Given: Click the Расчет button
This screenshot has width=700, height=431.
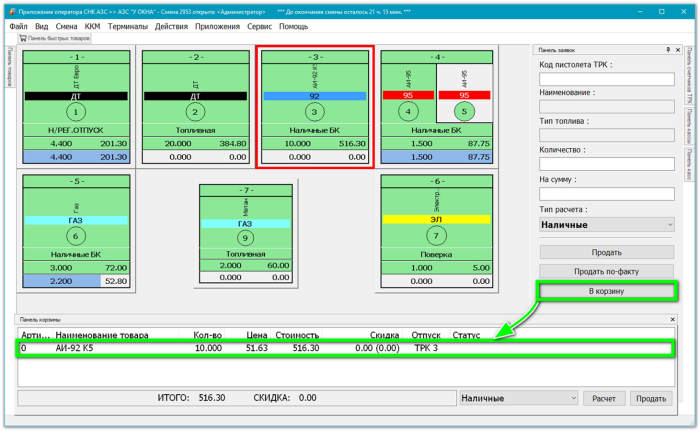Looking at the screenshot, I should point(604,398).
